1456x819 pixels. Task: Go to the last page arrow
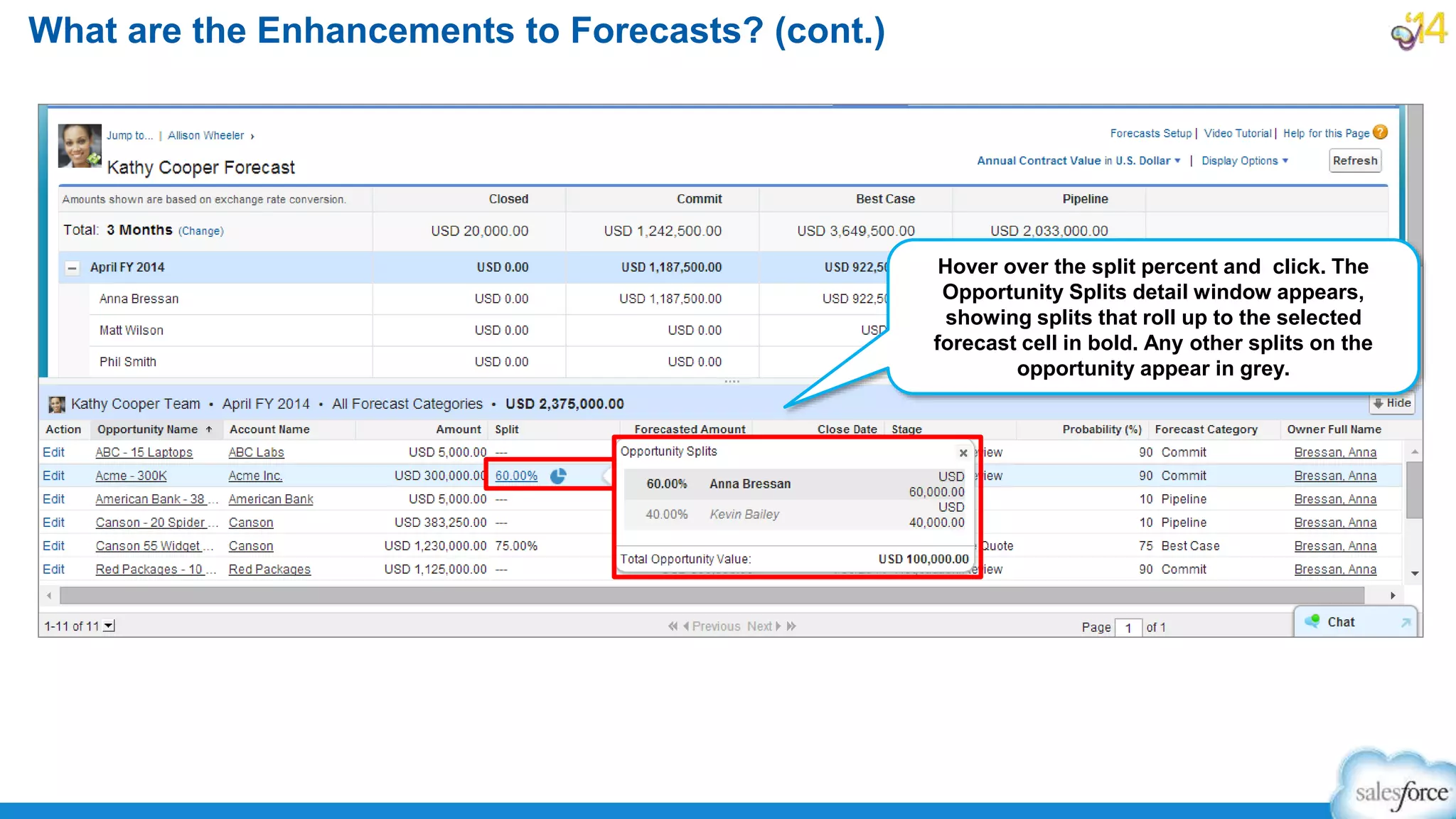(791, 626)
